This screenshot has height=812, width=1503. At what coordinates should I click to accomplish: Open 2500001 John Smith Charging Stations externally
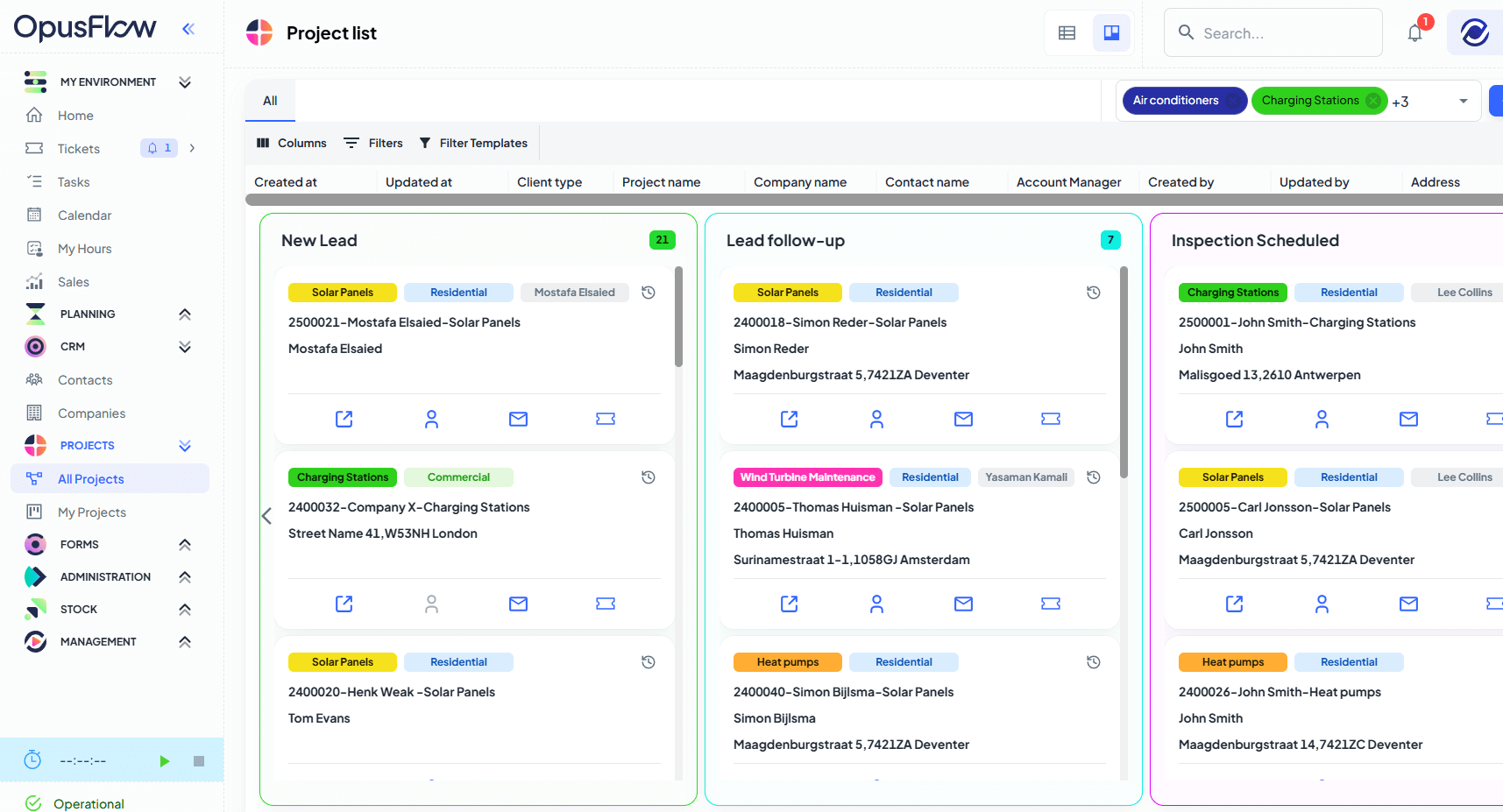(1235, 419)
